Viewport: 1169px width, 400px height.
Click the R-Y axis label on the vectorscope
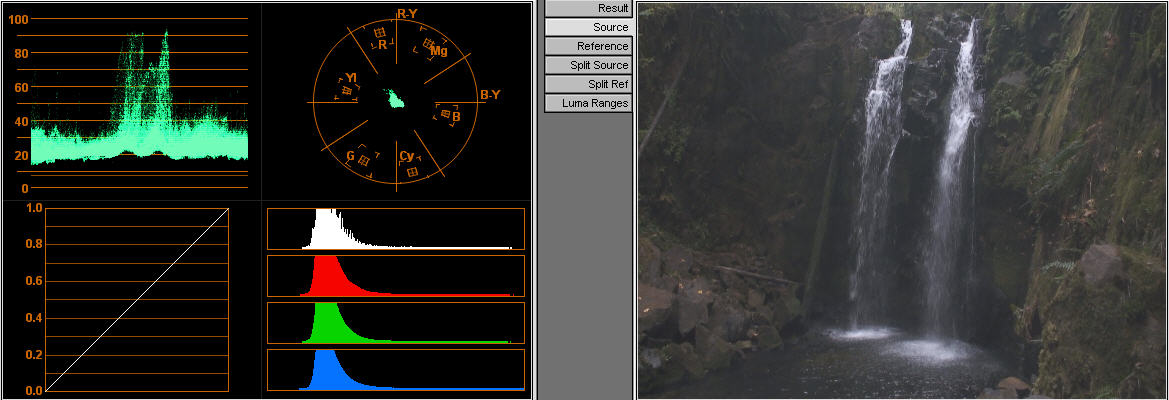click(407, 14)
